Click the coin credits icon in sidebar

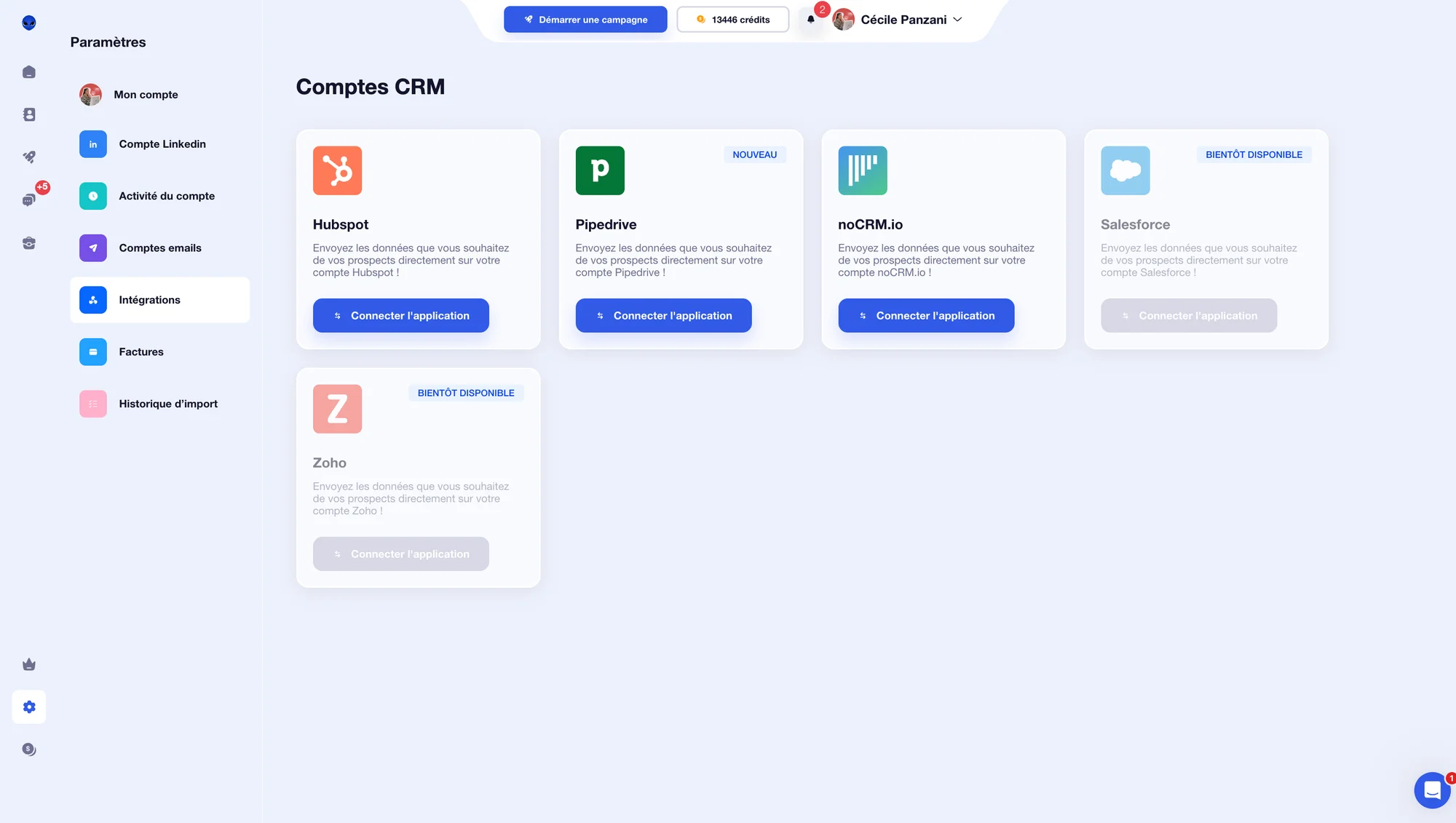click(28, 749)
